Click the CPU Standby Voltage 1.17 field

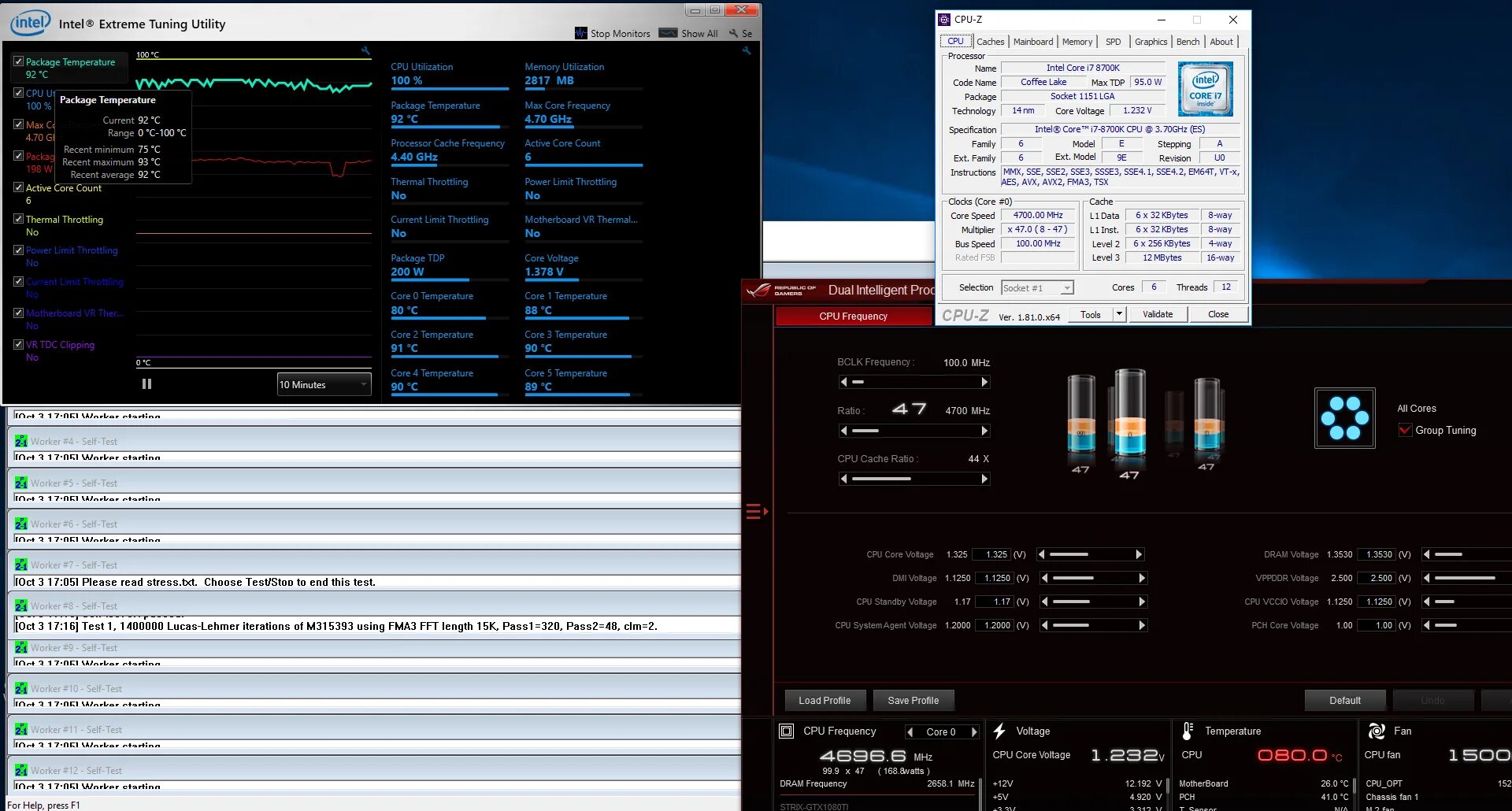[x=995, y=602]
